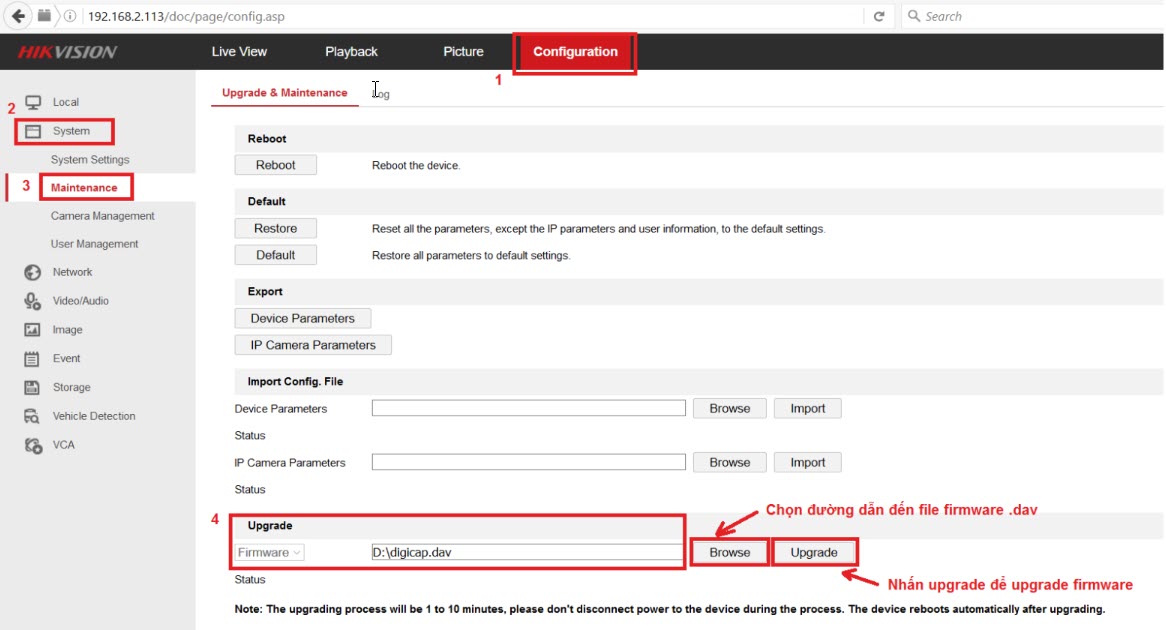Click the Local monitor icon in sidebar
Screen dimensions: 1166x630
pyautogui.click(x=33, y=102)
